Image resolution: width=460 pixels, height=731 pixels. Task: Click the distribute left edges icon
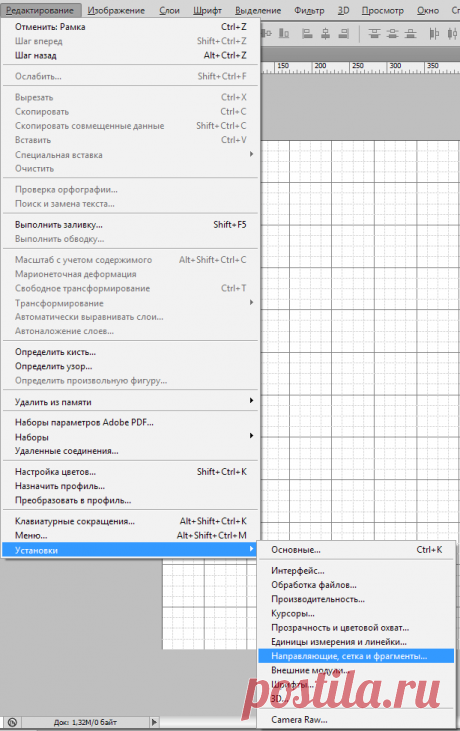point(434,34)
